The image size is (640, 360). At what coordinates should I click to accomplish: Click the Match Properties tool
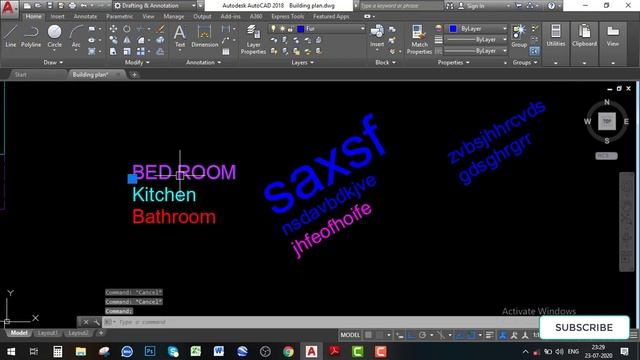[x=419, y=39]
